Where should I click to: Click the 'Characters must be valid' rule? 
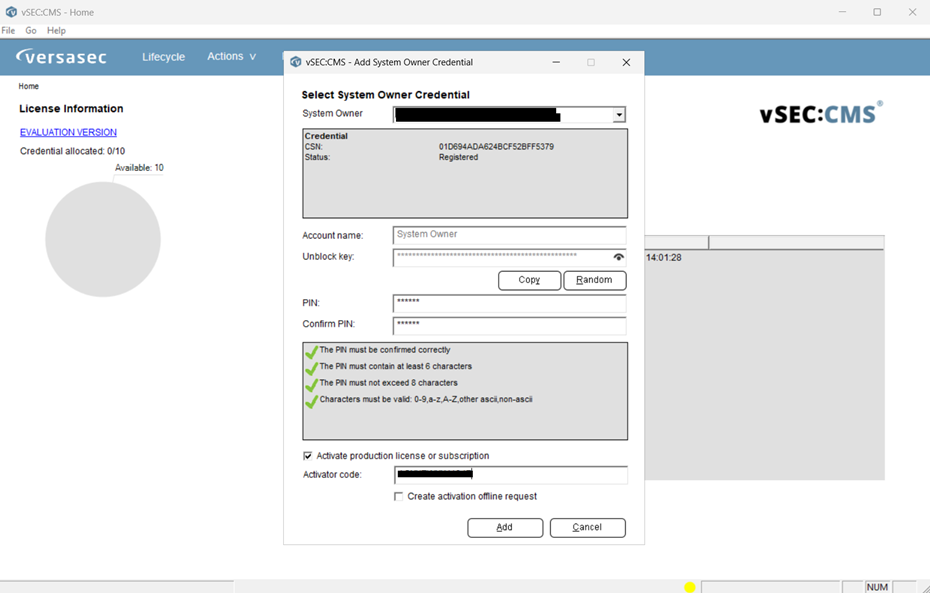click(x=426, y=400)
